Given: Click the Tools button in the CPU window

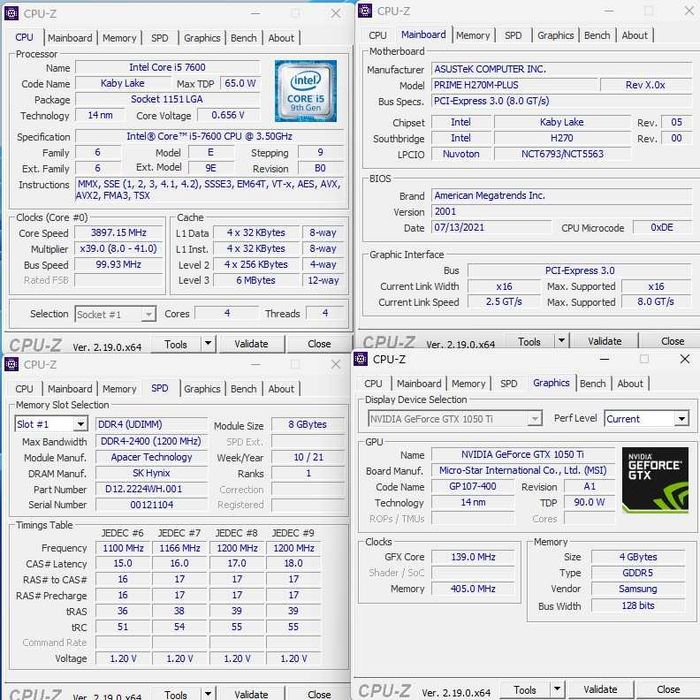Looking at the screenshot, I should click(x=176, y=344).
